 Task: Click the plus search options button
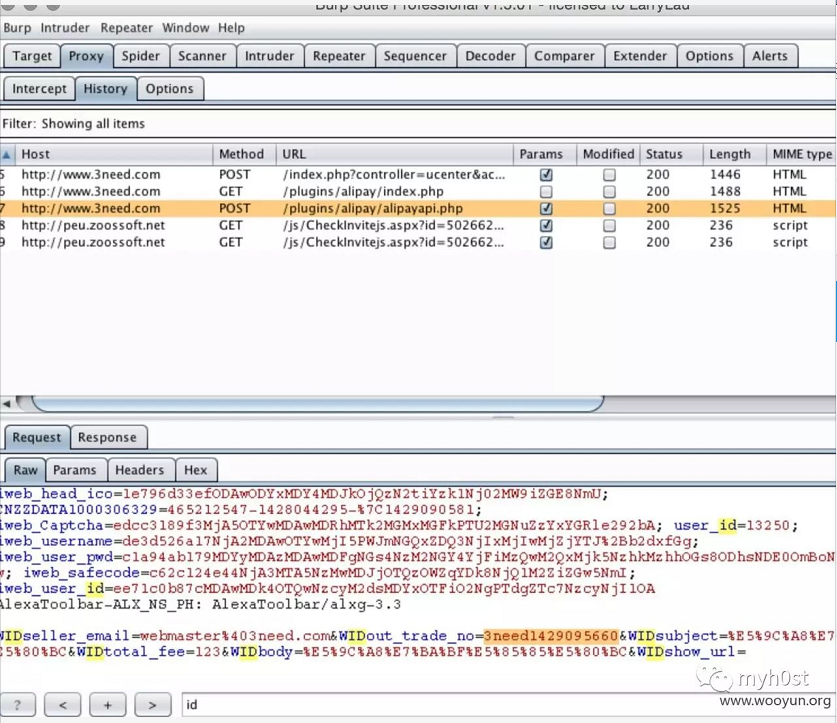click(x=107, y=705)
